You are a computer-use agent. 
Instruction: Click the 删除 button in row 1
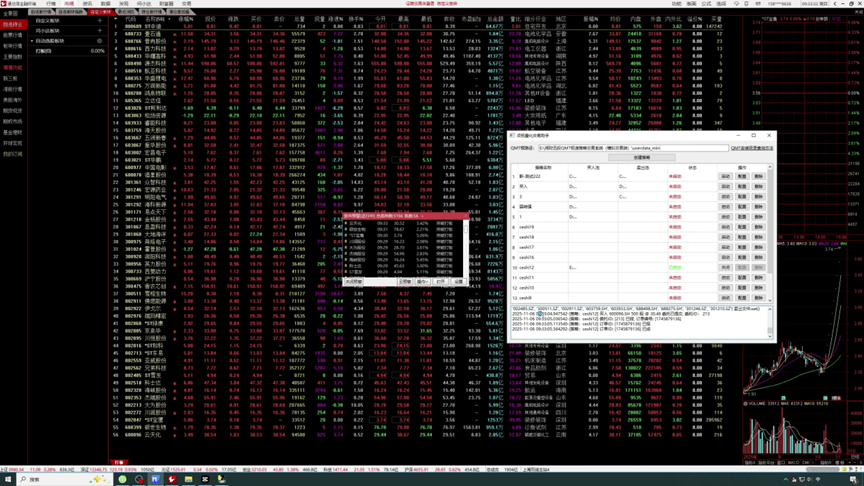click(758, 176)
